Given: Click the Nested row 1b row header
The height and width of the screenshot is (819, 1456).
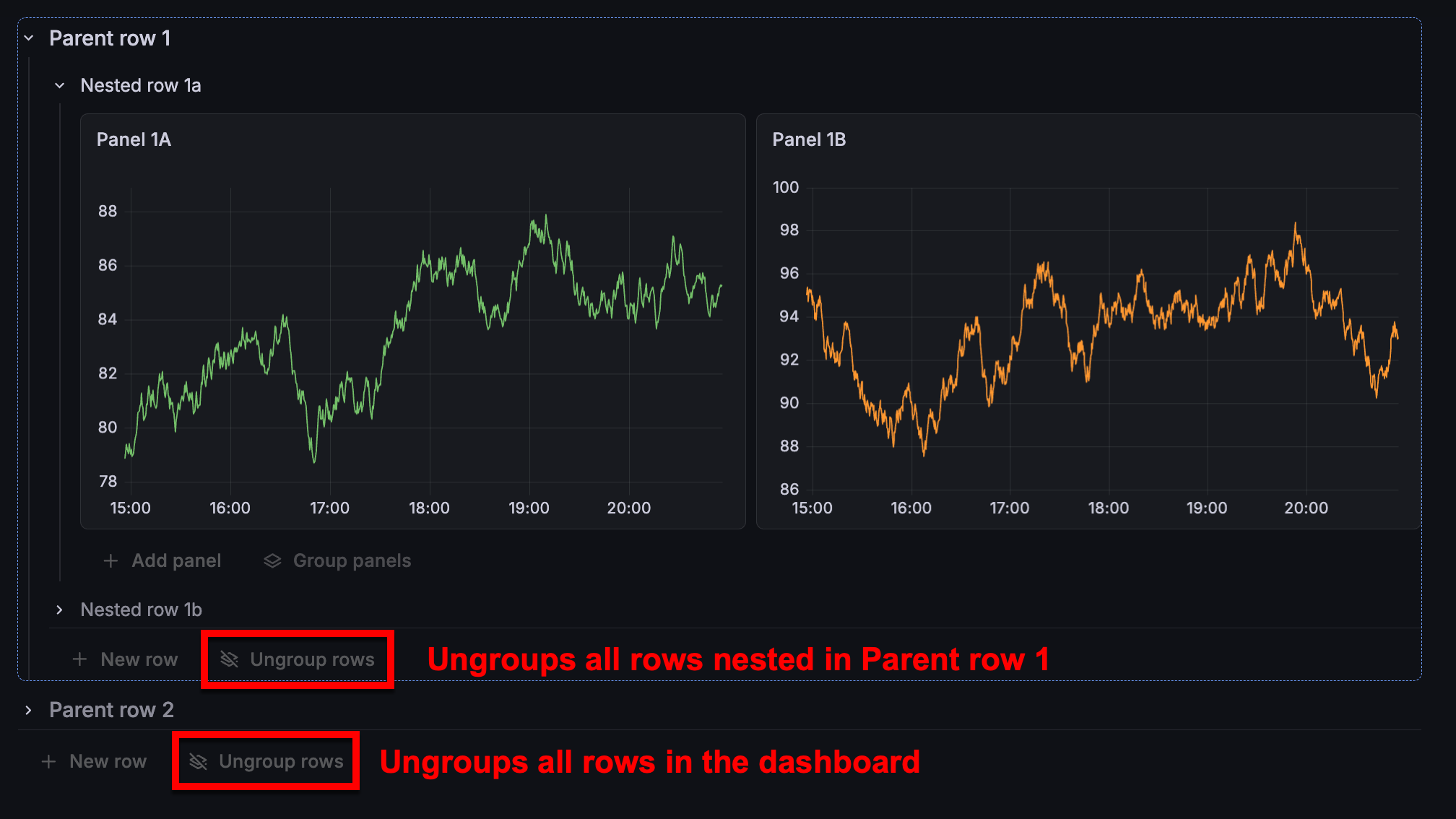Looking at the screenshot, I should [141, 610].
